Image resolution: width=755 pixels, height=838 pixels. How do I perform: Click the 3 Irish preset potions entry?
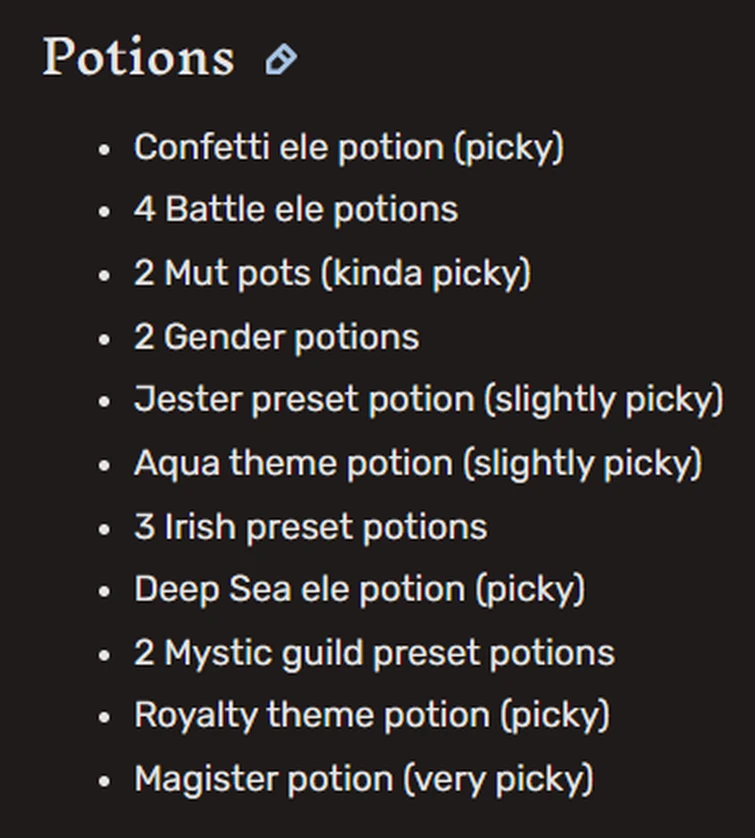pos(310,526)
